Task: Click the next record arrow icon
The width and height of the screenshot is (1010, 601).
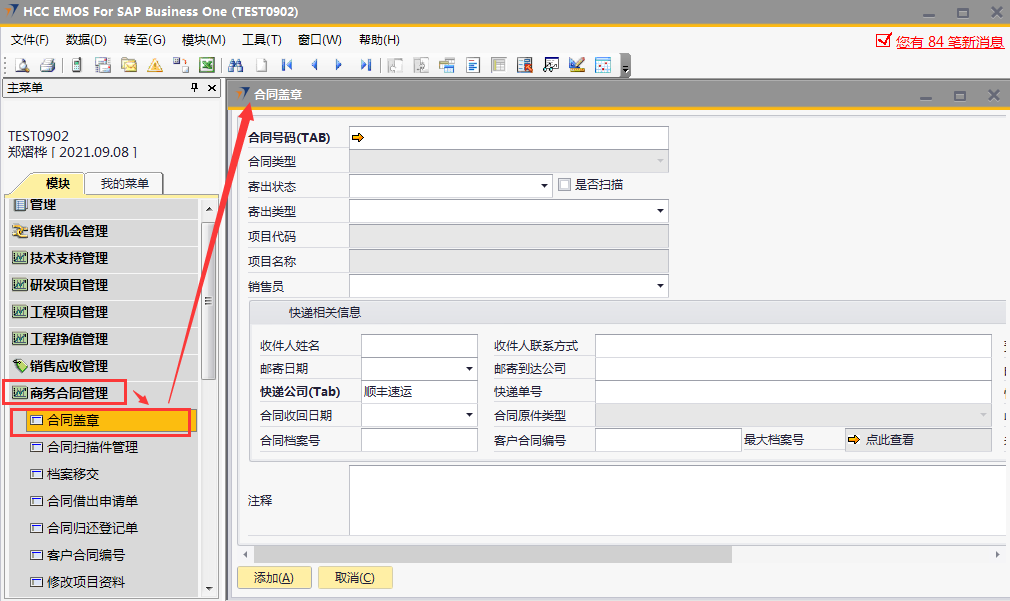Action: pyautogui.click(x=339, y=65)
